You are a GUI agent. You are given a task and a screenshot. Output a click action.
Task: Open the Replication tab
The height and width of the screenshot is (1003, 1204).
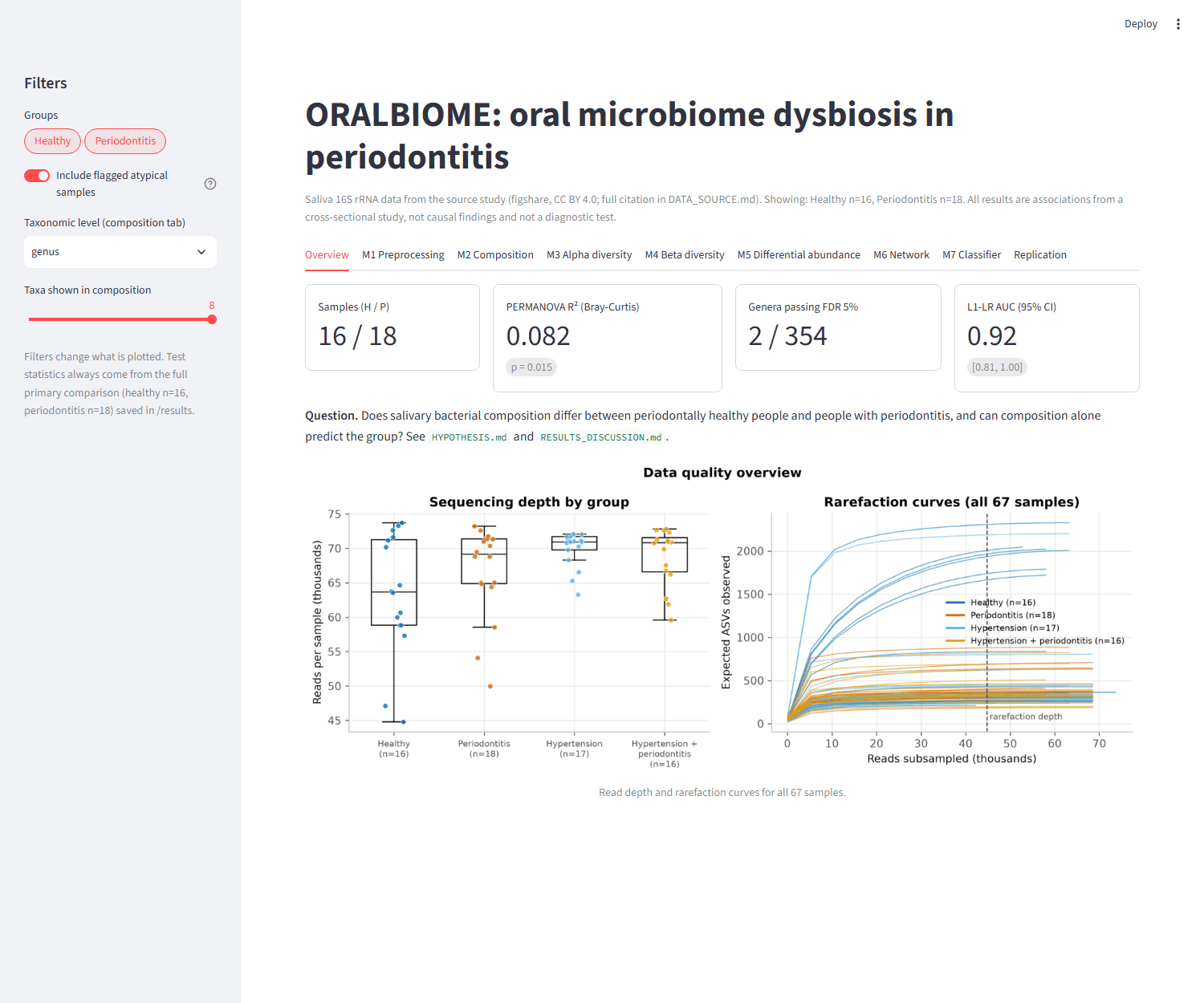pyautogui.click(x=1040, y=255)
